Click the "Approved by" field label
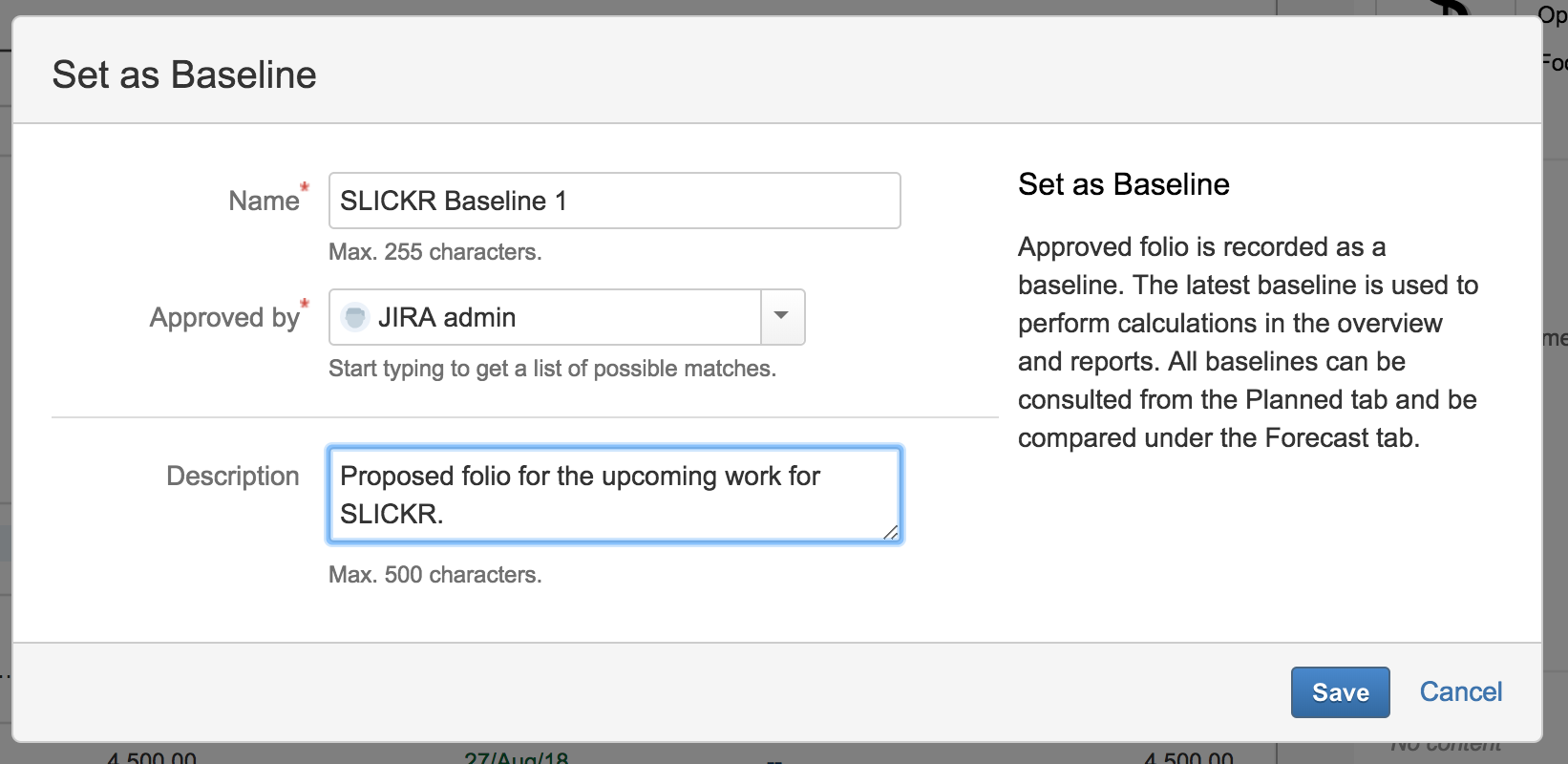Image resolution: width=1568 pixels, height=764 pixels. 224,317
